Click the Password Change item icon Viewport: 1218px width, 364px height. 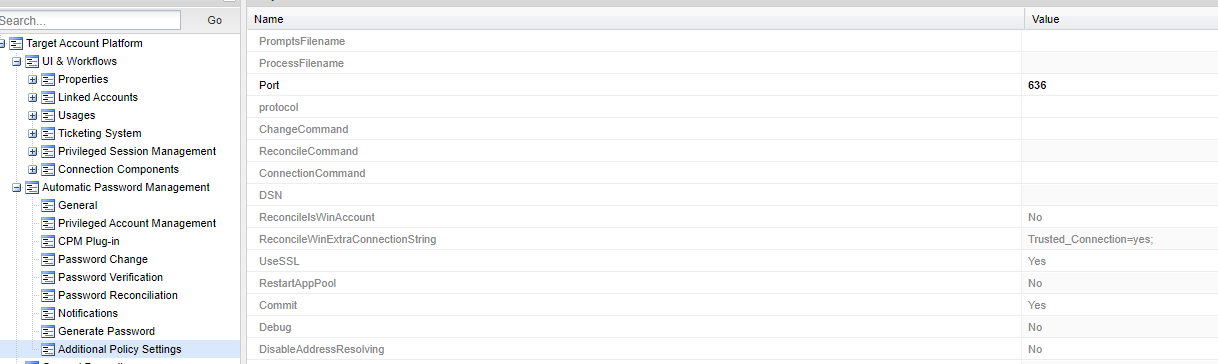click(x=48, y=259)
